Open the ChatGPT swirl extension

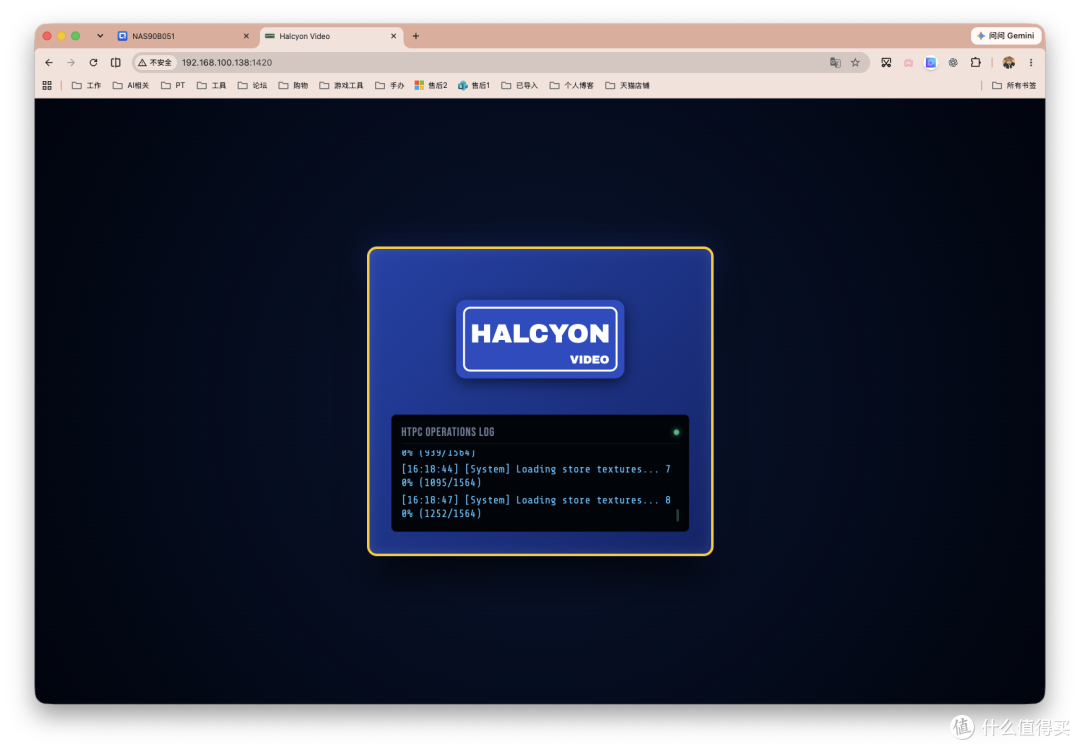click(x=953, y=63)
